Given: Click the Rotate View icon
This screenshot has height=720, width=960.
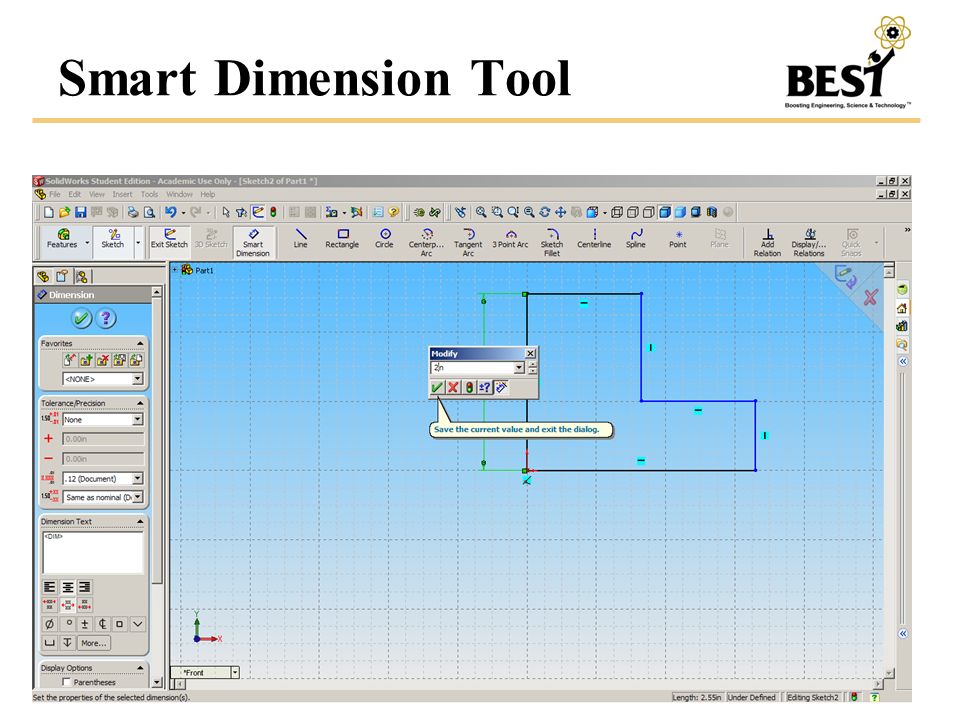Looking at the screenshot, I should pyautogui.click(x=545, y=212).
